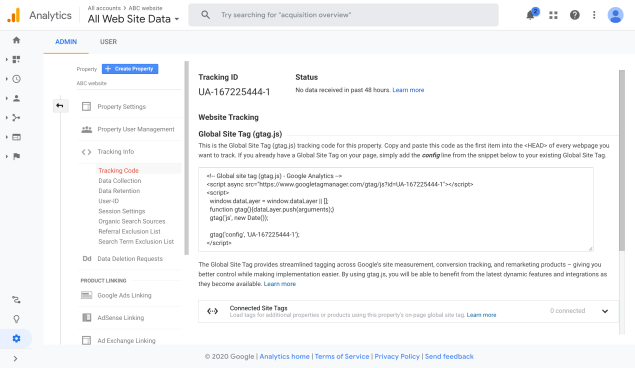
Task: Expand Realtime sidebar section arrow
Action: (6, 79)
